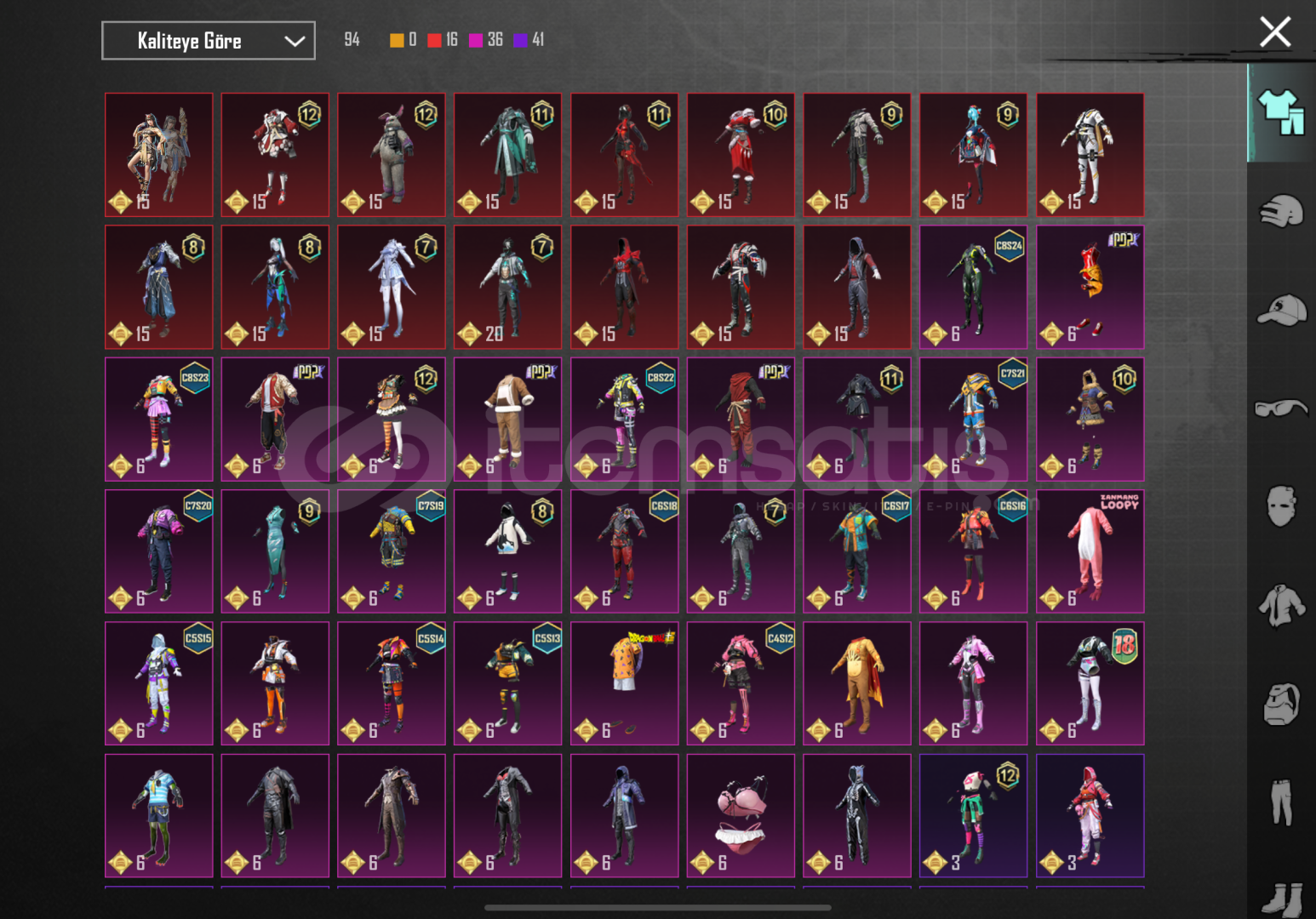The image size is (1316, 919).
Task: Select the C6S18 red armor outfit
Action: (625, 551)
